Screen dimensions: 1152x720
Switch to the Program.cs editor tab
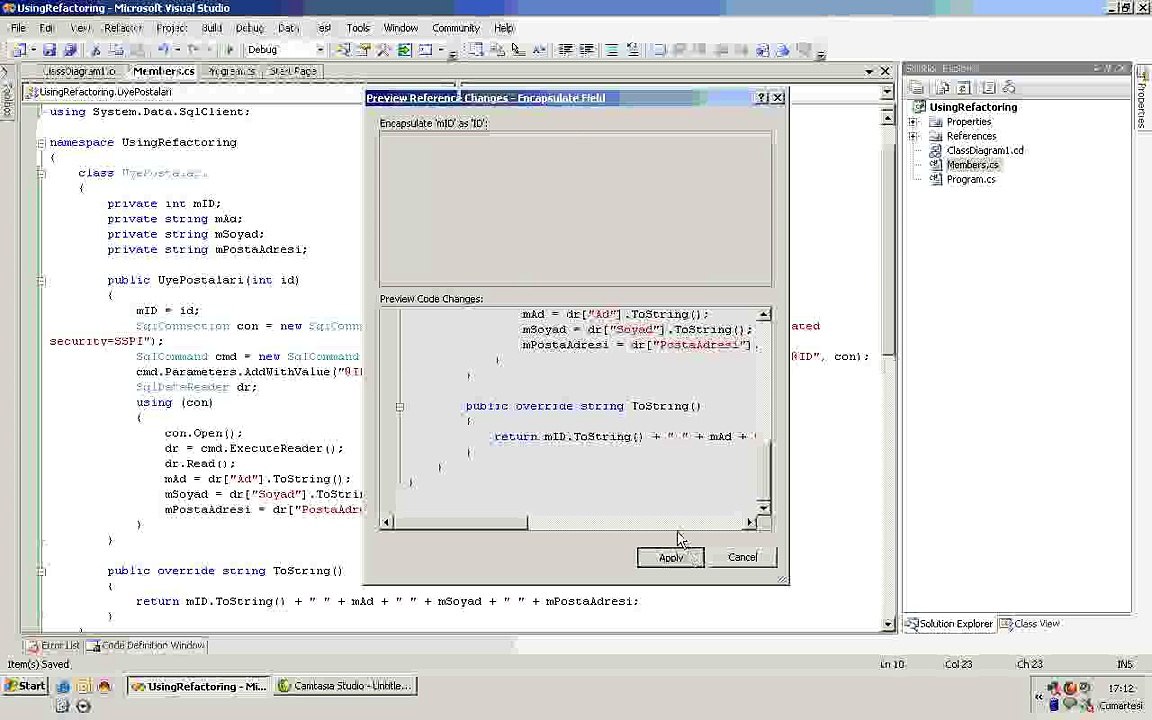231,71
